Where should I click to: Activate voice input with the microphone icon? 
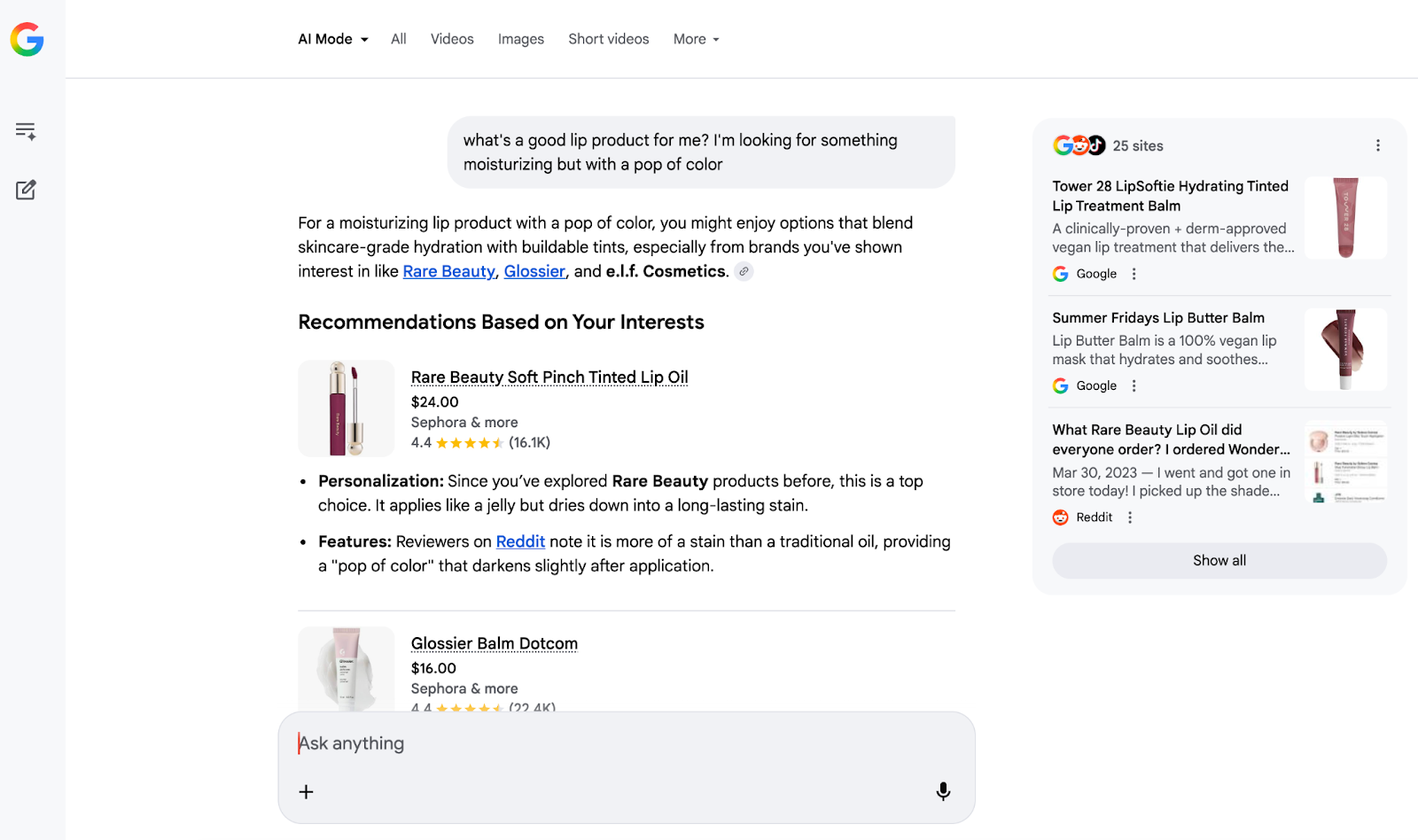(x=942, y=791)
